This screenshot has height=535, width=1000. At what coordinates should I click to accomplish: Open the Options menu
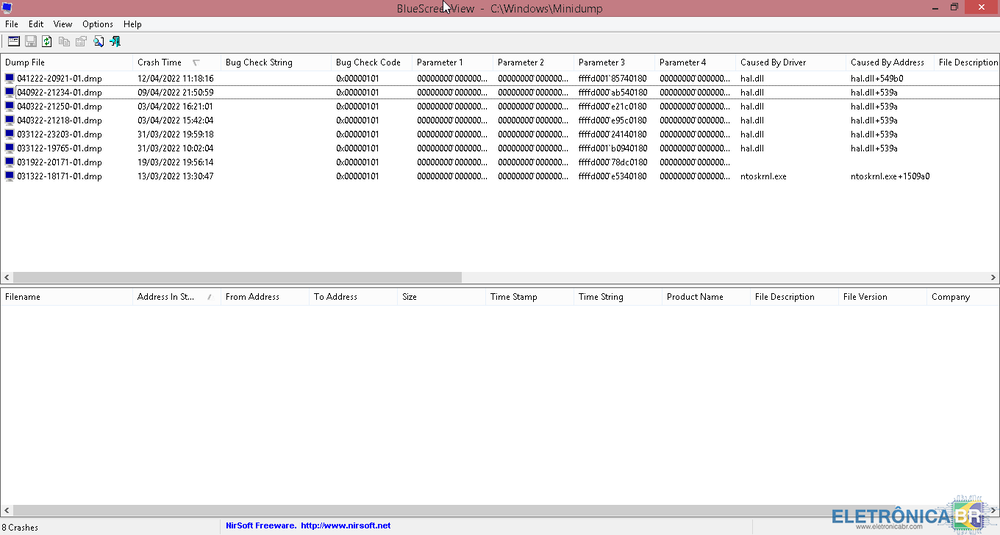pos(97,24)
